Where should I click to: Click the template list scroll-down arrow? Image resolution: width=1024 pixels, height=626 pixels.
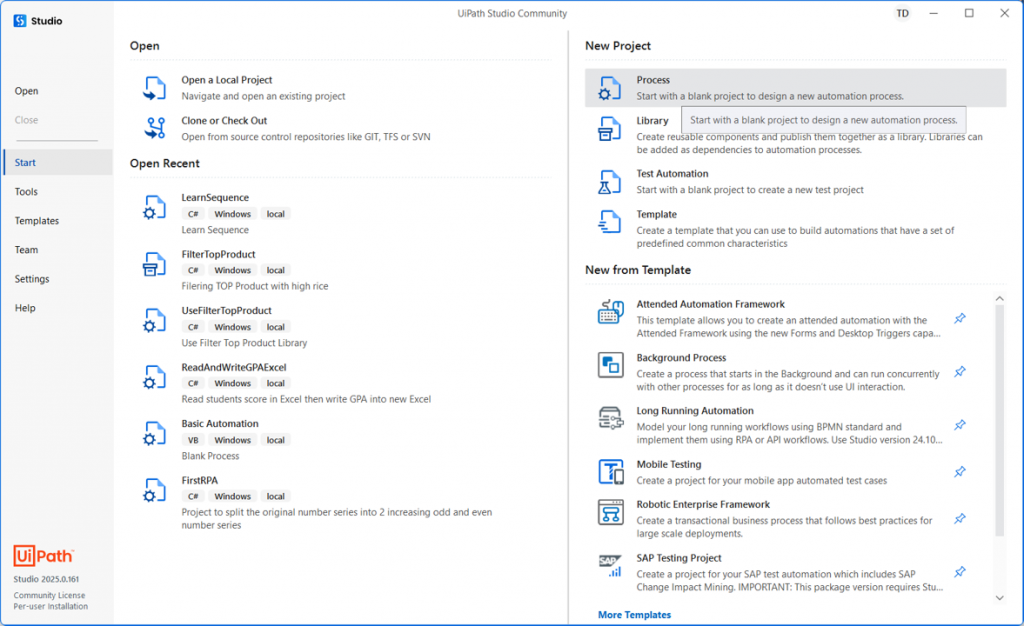click(999, 597)
